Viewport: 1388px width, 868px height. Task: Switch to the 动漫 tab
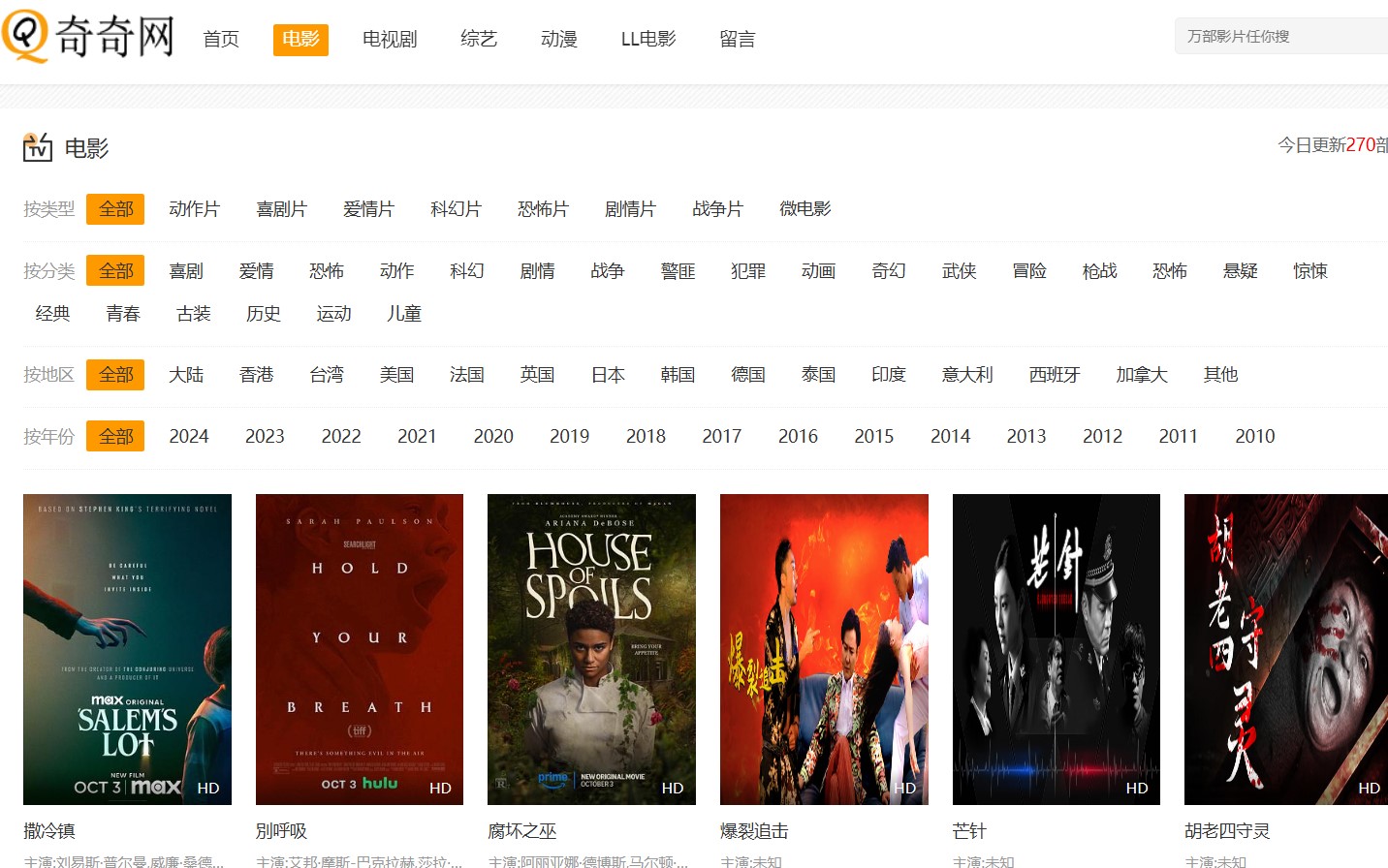(x=559, y=39)
